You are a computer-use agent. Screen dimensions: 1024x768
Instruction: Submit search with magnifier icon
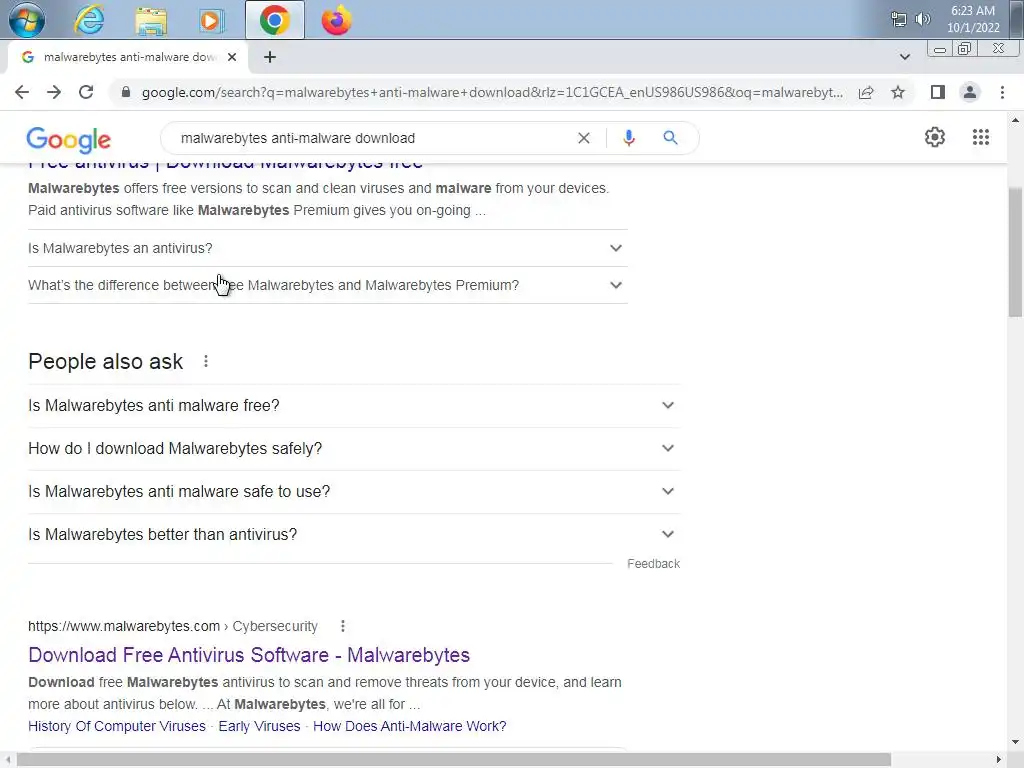670,138
